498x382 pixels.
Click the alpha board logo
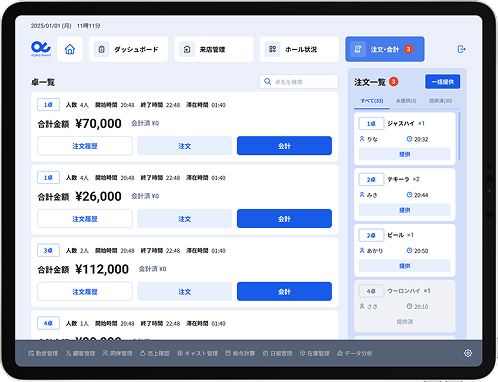tap(41, 49)
